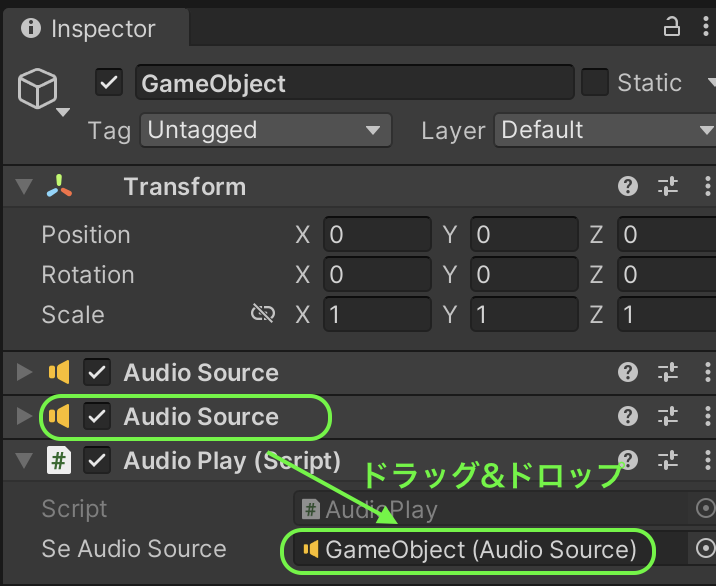Select the Inspector tab

96,28
